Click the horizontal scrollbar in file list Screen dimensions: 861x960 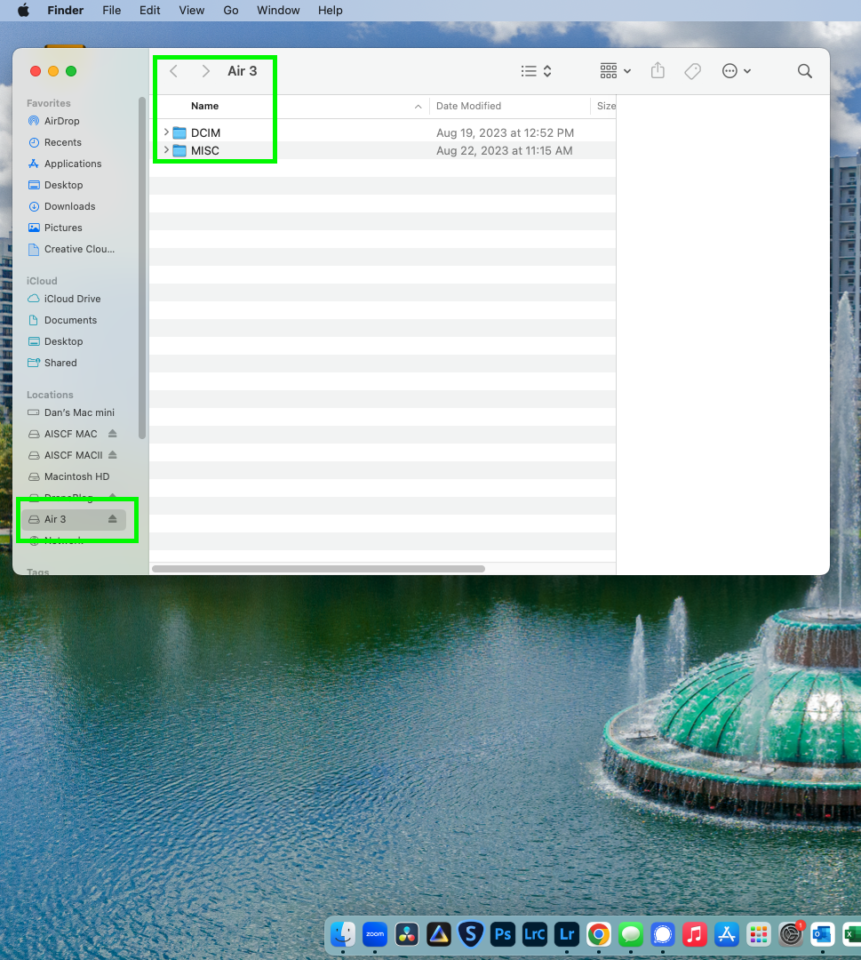[x=318, y=569]
